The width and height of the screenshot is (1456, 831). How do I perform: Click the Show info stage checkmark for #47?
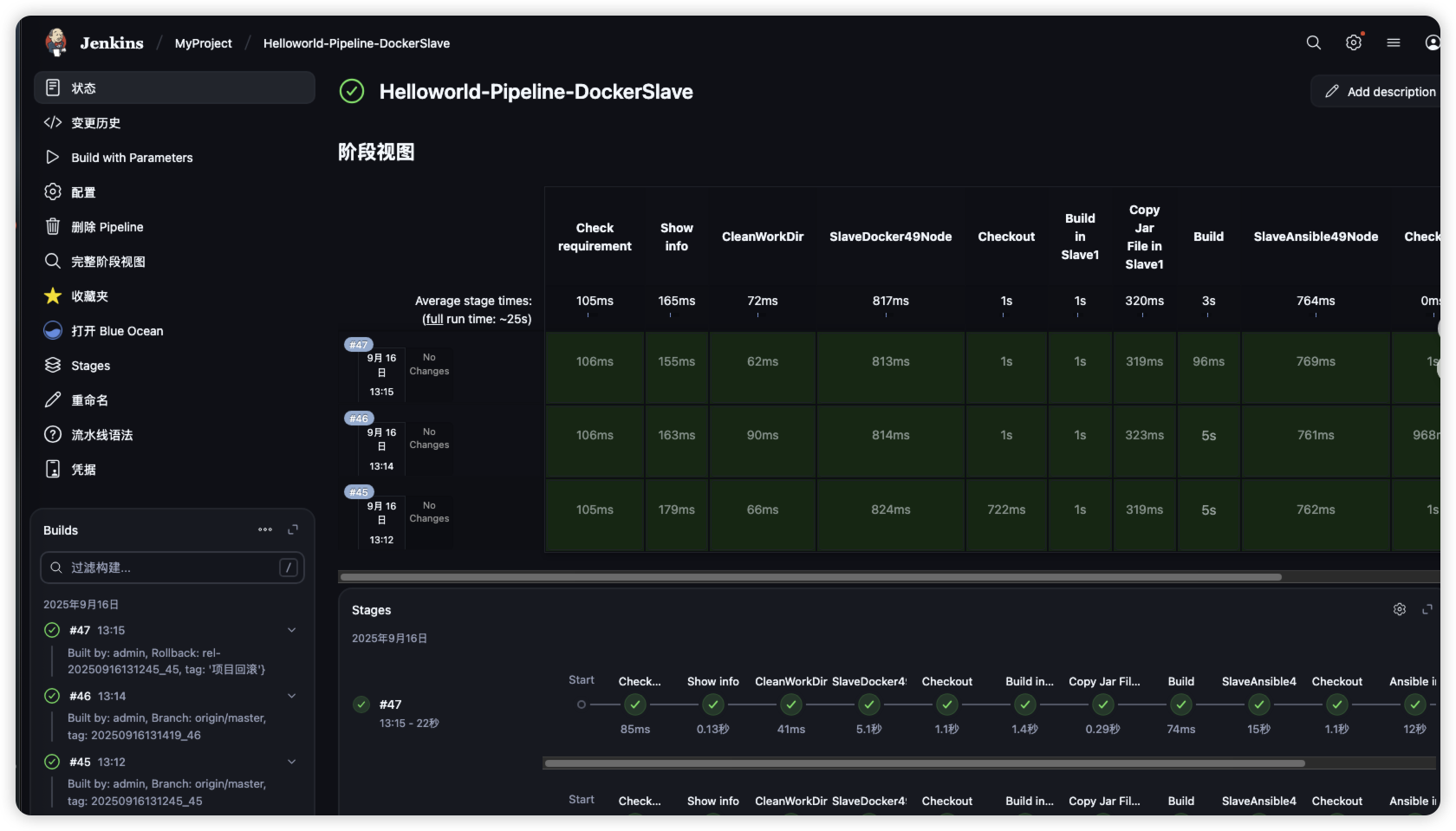tap(713, 704)
